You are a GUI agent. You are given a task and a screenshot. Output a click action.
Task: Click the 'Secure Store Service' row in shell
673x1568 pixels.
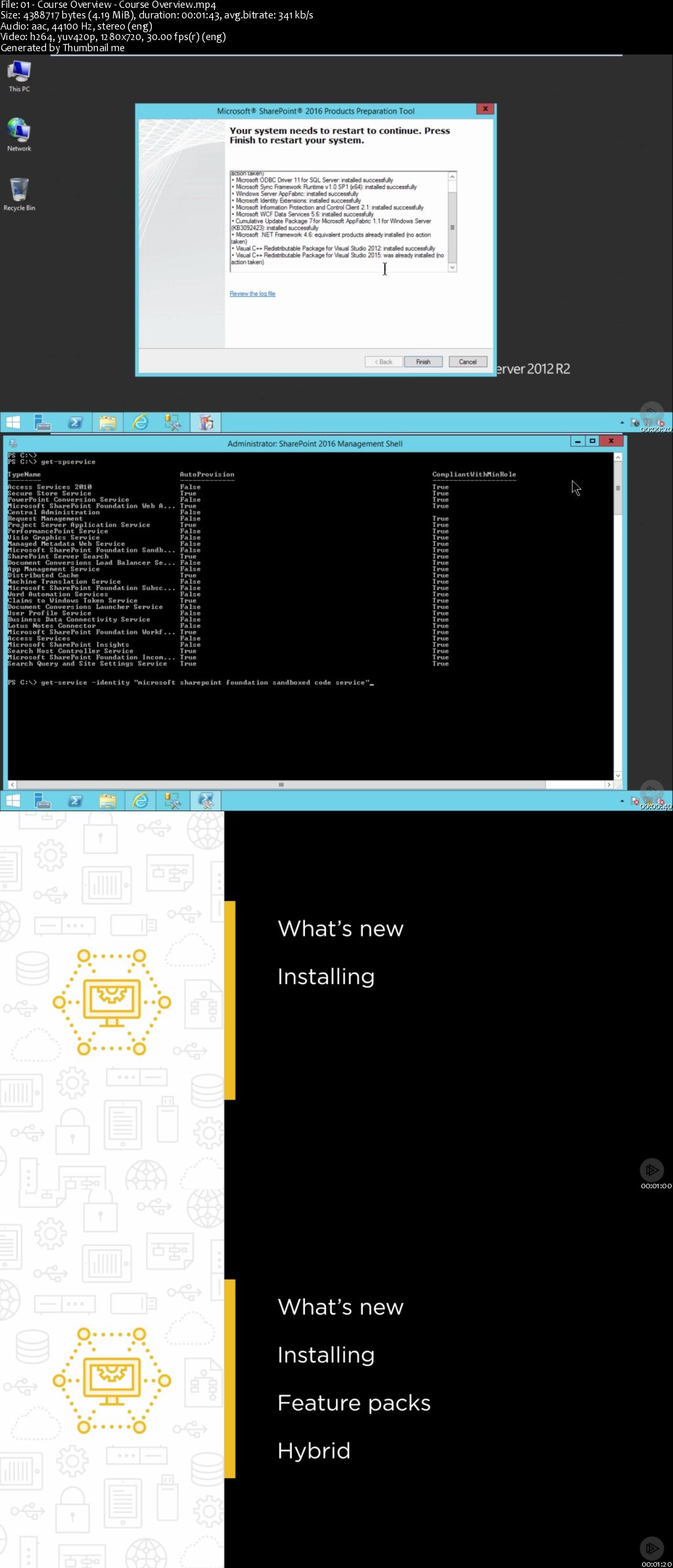click(228, 493)
